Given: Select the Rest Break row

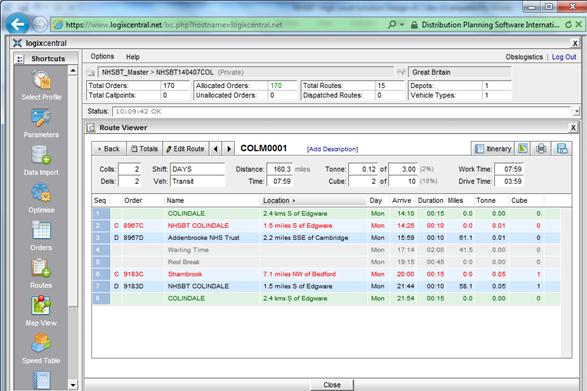Looking at the screenshot, I should pos(326,262).
